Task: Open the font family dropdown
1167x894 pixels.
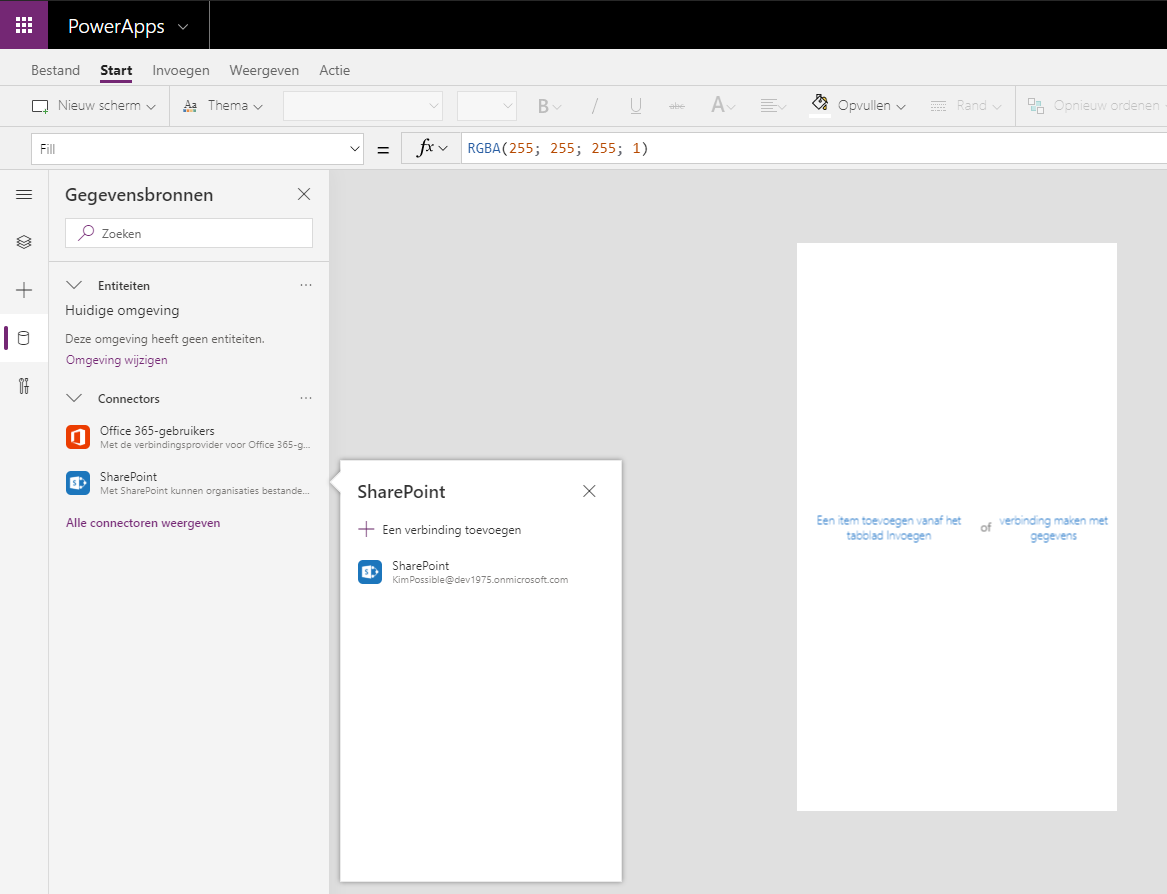Action: [363, 106]
